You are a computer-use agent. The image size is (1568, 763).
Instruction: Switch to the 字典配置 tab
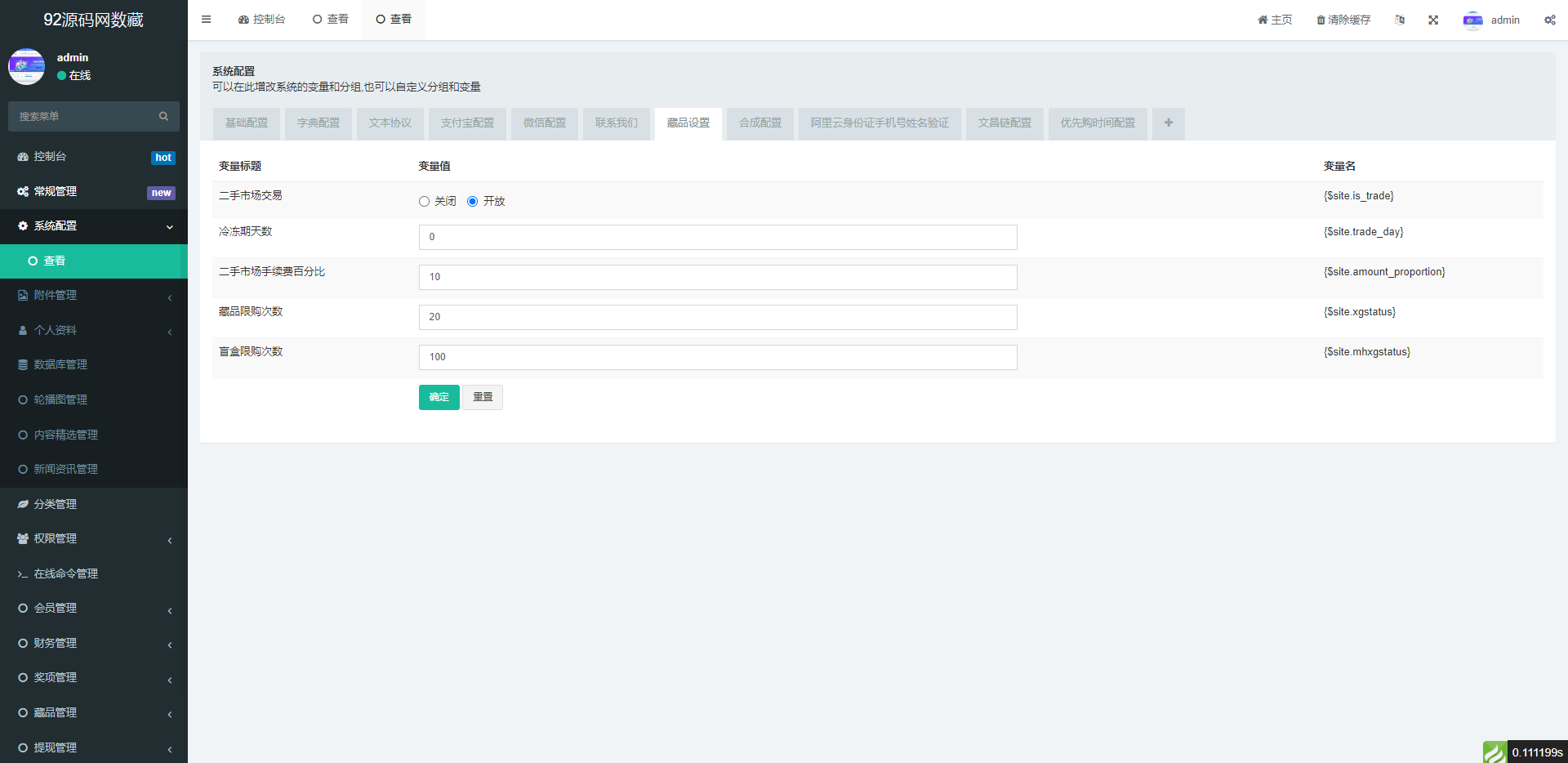point(318,123)
